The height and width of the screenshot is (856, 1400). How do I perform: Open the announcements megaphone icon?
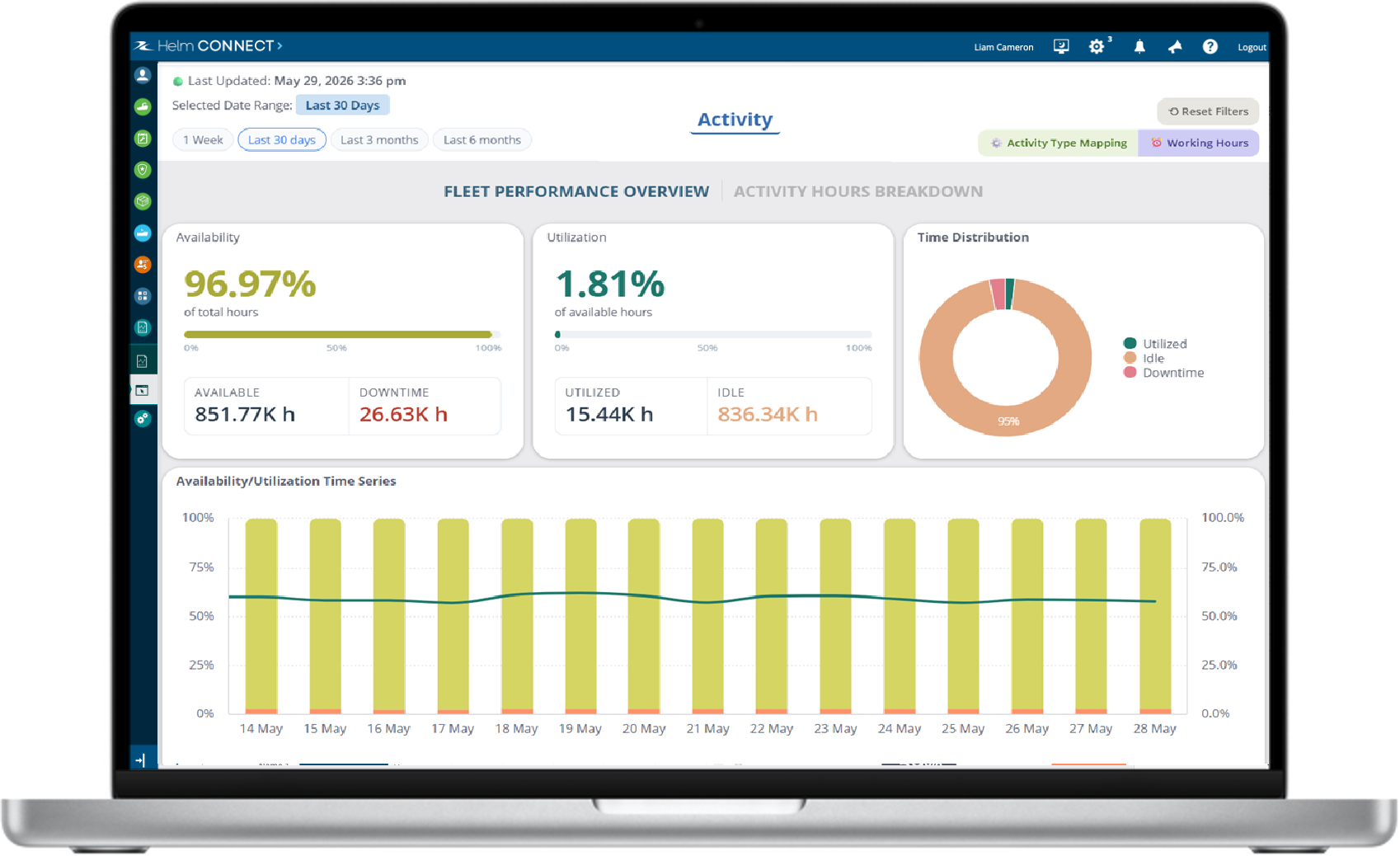pyautogui.click(x=1175, y=47)
